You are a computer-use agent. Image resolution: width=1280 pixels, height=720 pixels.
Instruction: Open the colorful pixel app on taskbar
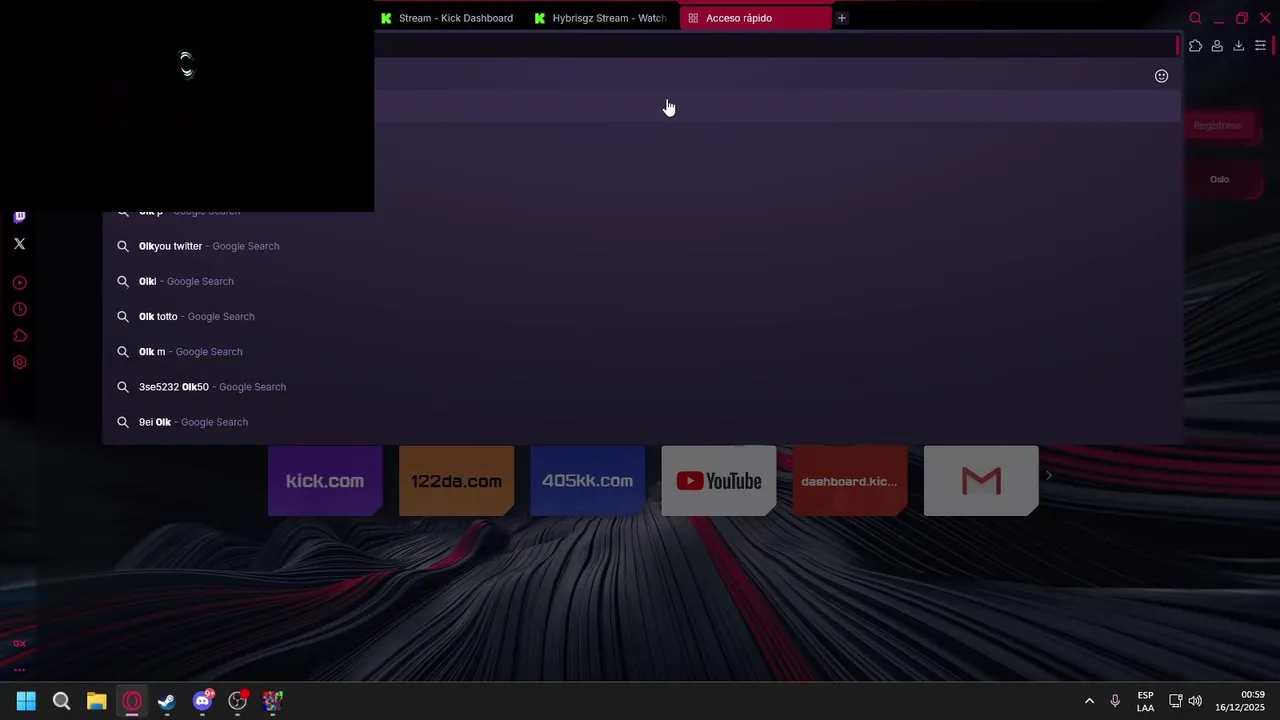coord(273,701)
